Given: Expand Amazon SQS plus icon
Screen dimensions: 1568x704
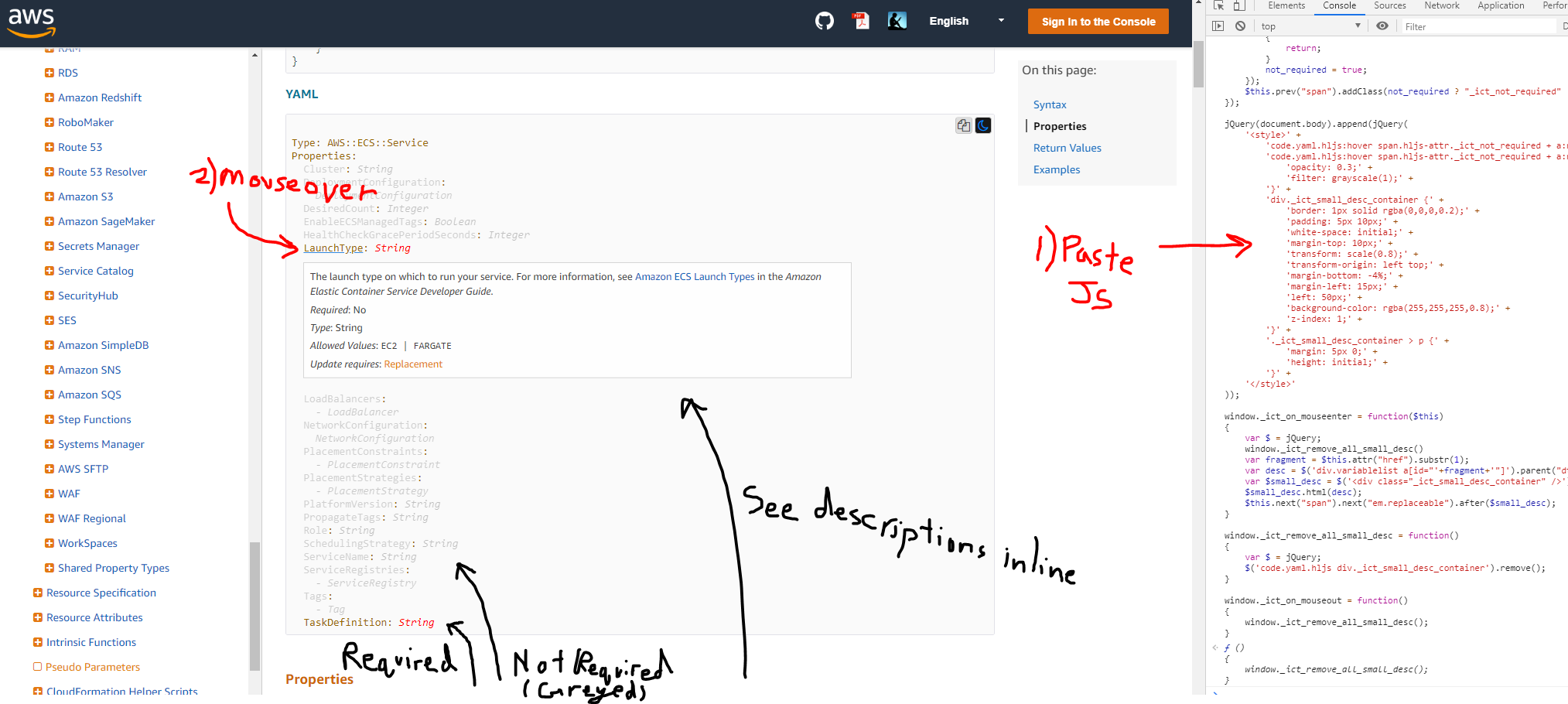Looking at the screenshot, I should pos(50,395).
